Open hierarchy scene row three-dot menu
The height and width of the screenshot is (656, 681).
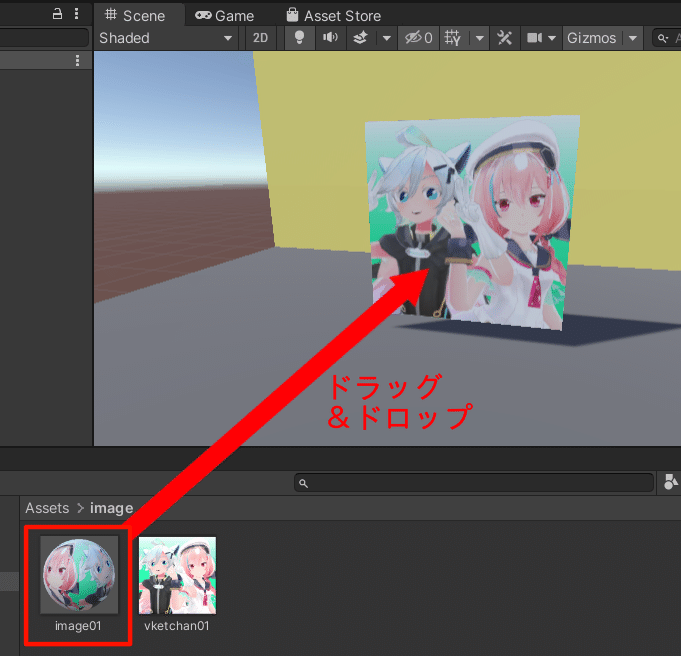pos(77,60)
